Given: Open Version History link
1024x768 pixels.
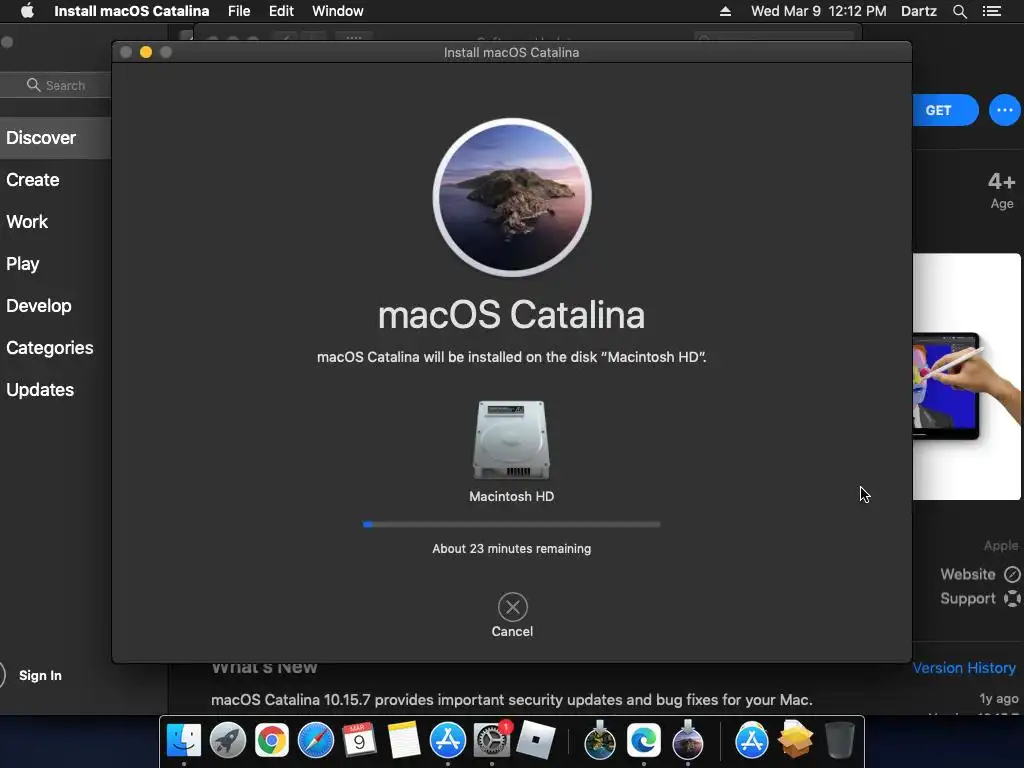Looking at the screenshot, I should tap(964, 667).
